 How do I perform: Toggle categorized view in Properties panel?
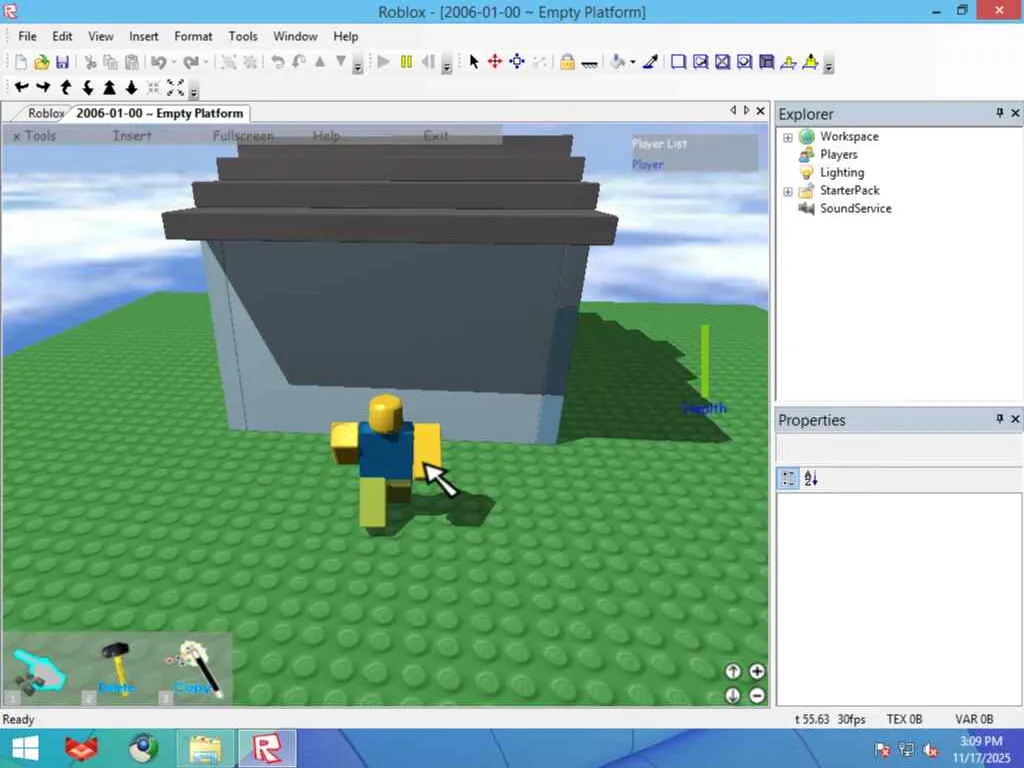788,478
